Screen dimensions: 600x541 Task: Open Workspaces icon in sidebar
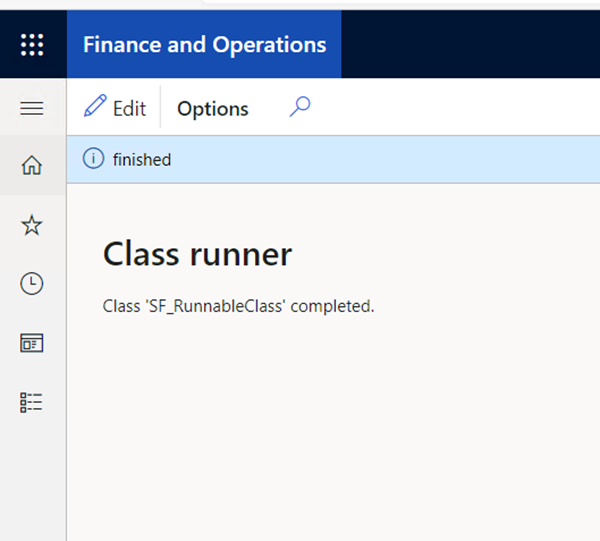[32, 343]
